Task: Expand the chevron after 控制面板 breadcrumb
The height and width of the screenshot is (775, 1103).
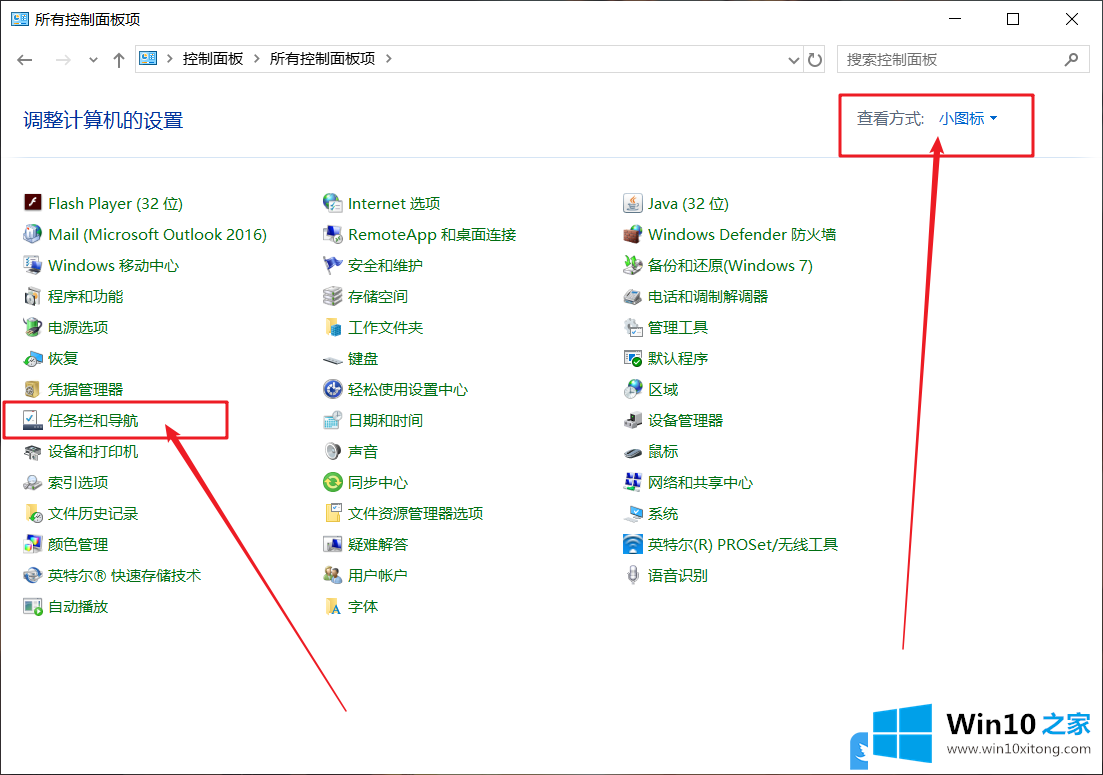Action: tap(256, 59)
